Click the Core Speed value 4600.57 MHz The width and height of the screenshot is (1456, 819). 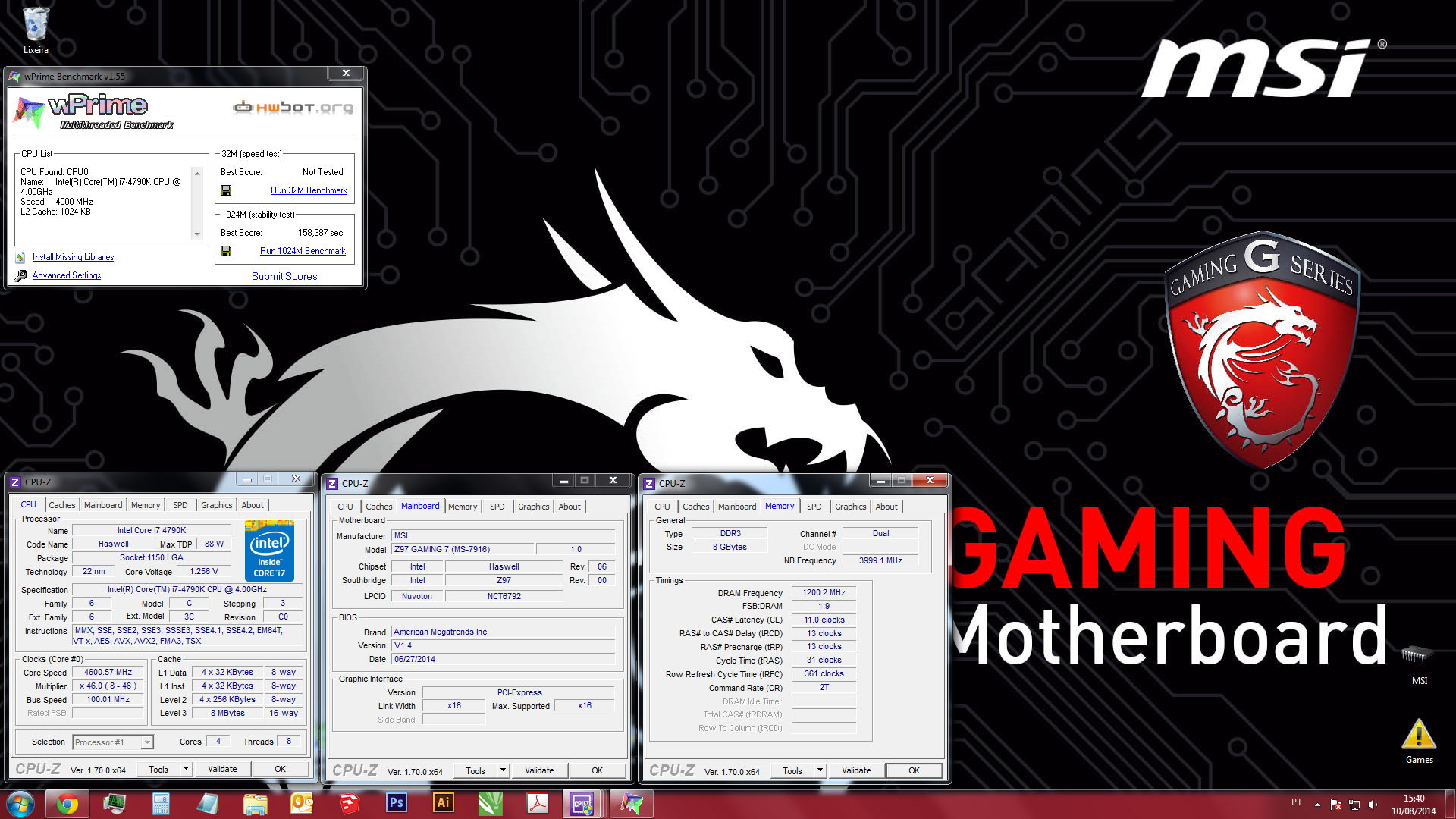pos(108,673)
